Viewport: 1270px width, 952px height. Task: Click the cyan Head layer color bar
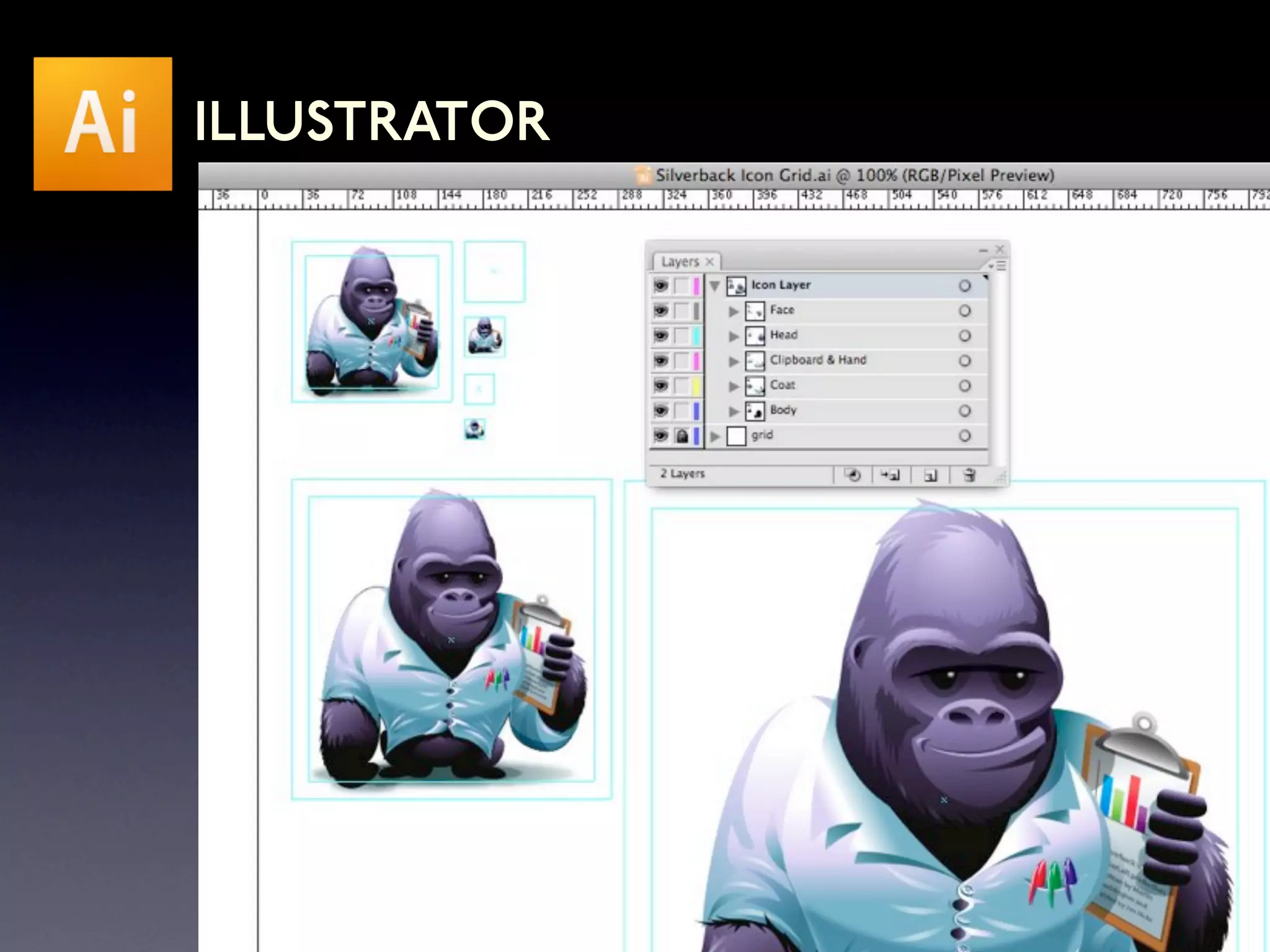[696, 336]
